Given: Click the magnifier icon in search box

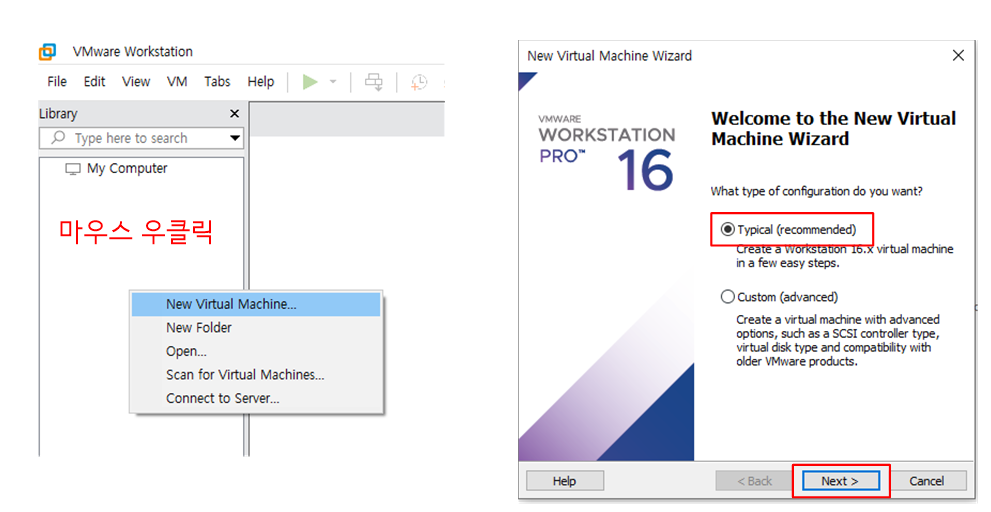Looking at the screenshot, I should (58, 137).
